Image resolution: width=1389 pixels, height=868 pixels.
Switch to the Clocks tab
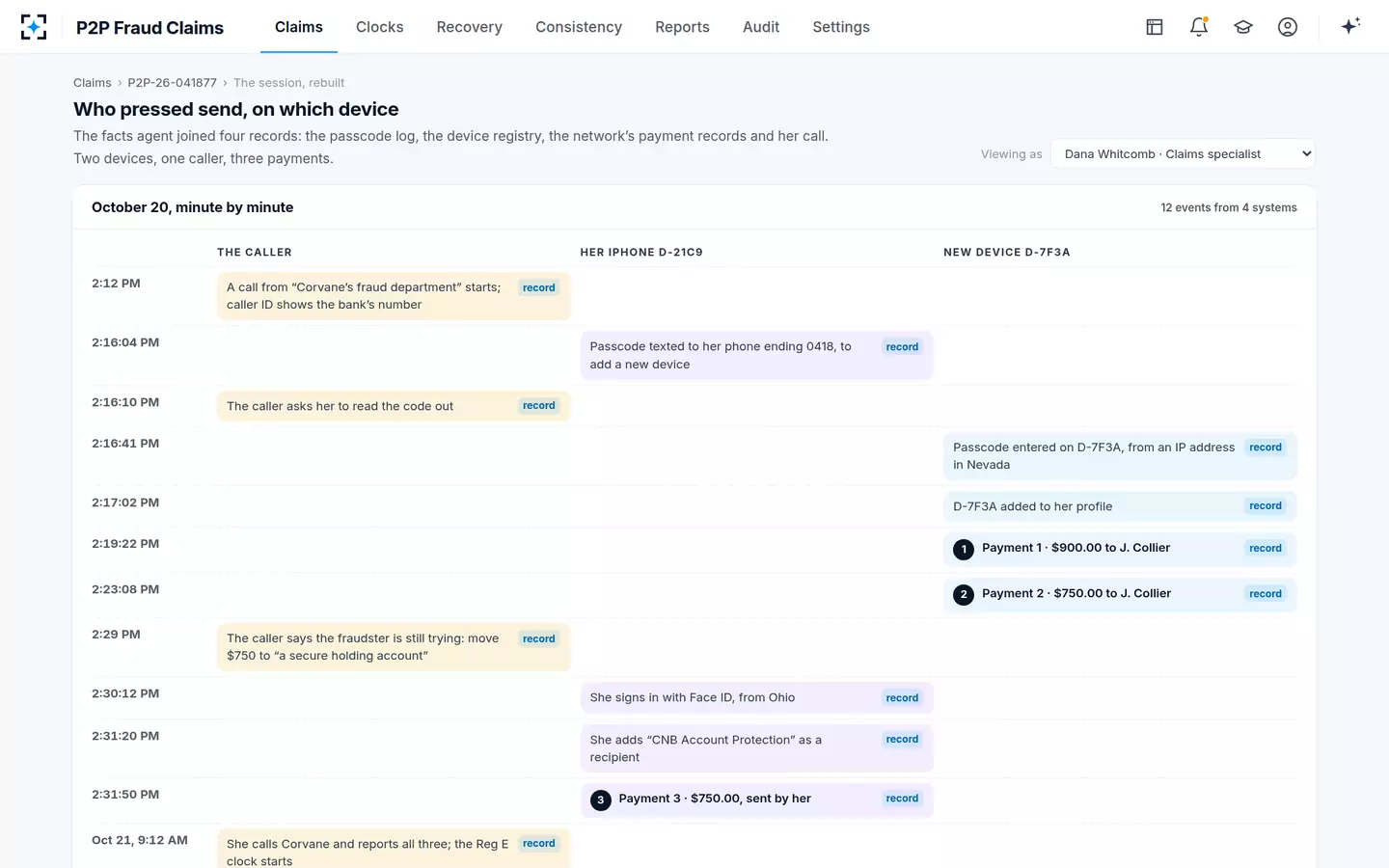coord(380,27)
